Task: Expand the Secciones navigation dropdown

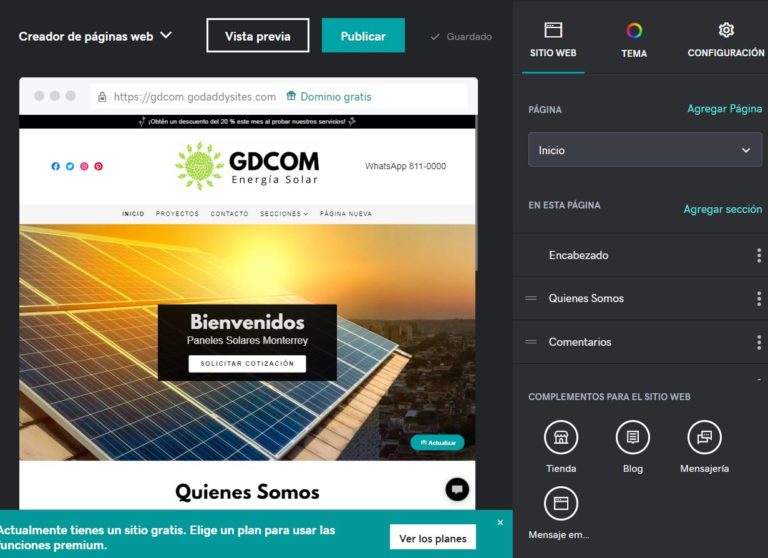Action: point(284,214)
